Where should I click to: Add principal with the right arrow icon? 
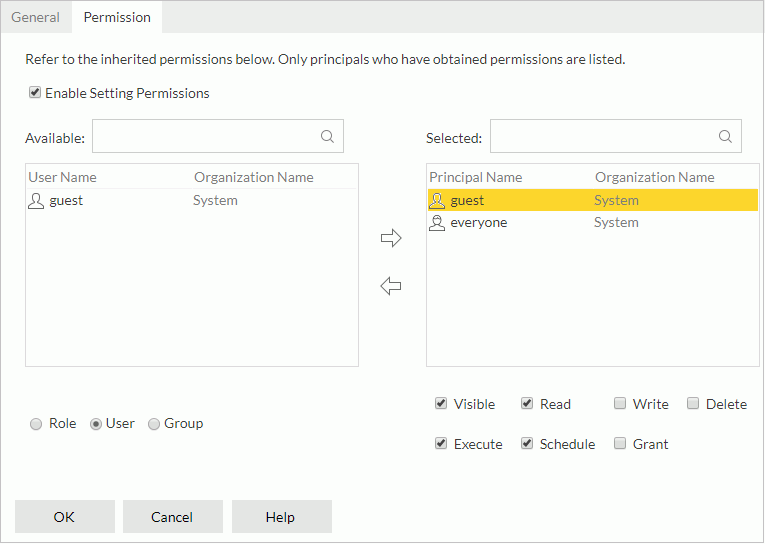[x=391, y=238]
